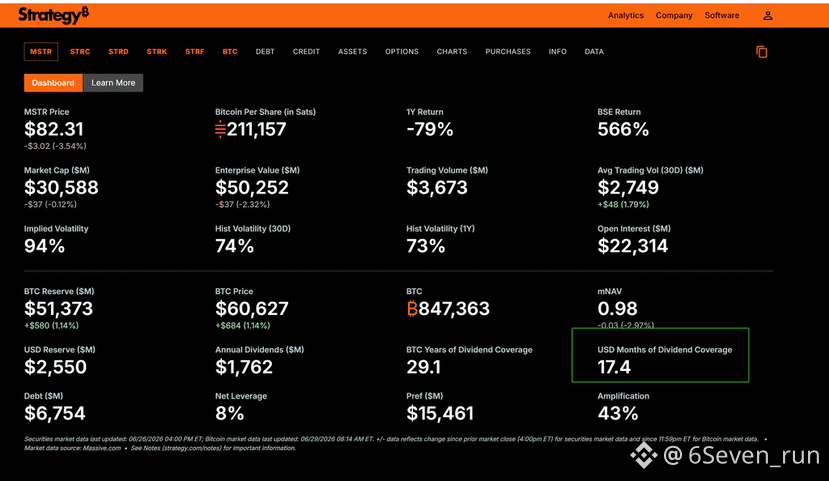This screenshot has width=829, height=481.
Task: Click the Debt value $6,754
Action: [x=54, y=413]
